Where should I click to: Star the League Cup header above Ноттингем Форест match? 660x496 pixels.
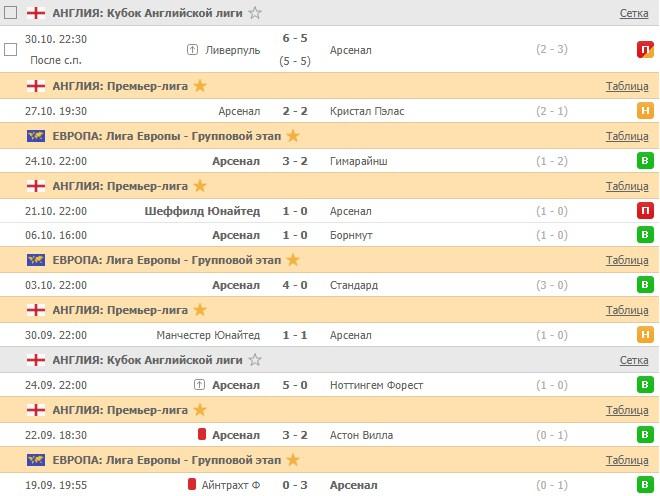coord(255,360)
